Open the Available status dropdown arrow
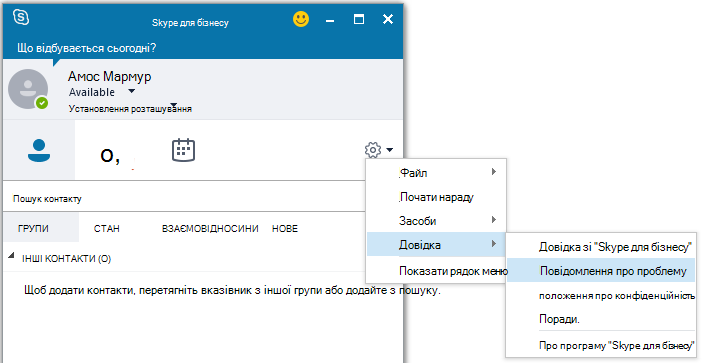 point(131,91)
